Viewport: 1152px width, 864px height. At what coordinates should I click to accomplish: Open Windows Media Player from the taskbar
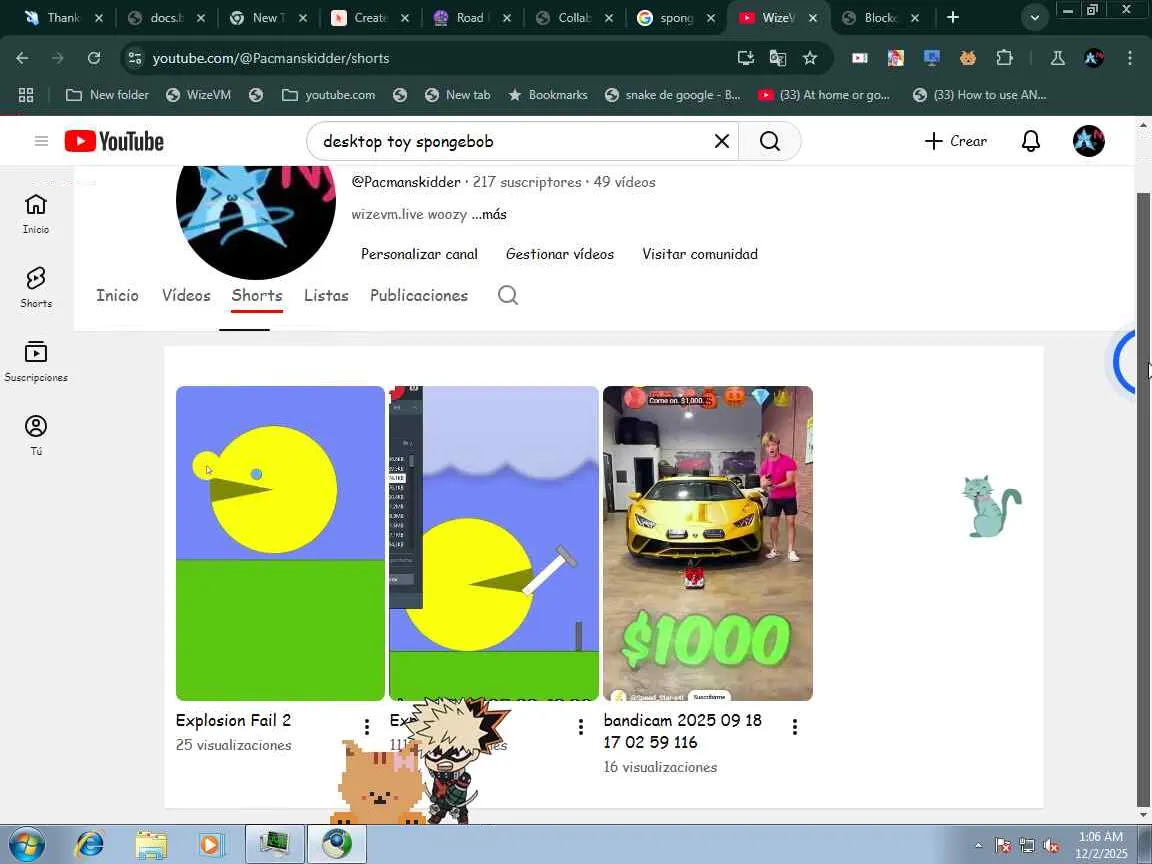click(x=212, y=844)
